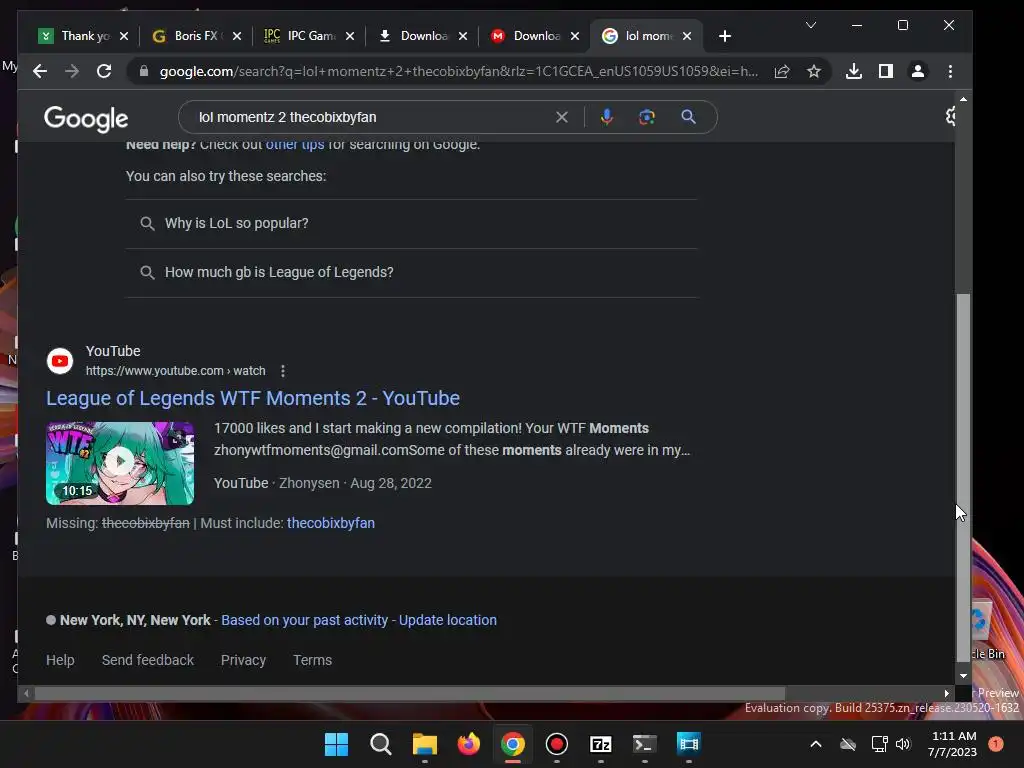Click the address bar URL

(458, 71)
